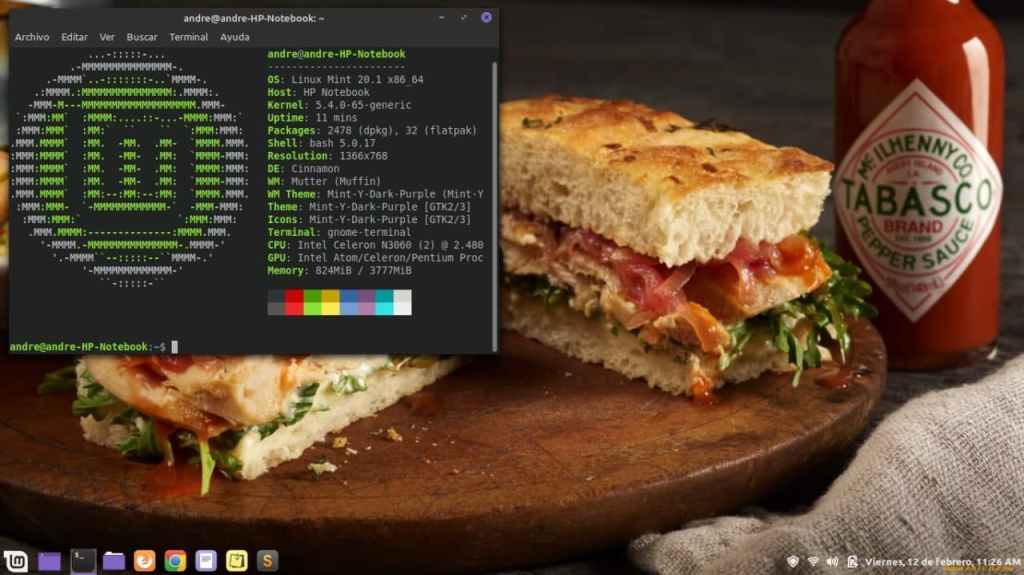The height and width of the screenshot is (575, 1024).
Task: Click the red color block in neofetch palette
Action: [294, 302]
